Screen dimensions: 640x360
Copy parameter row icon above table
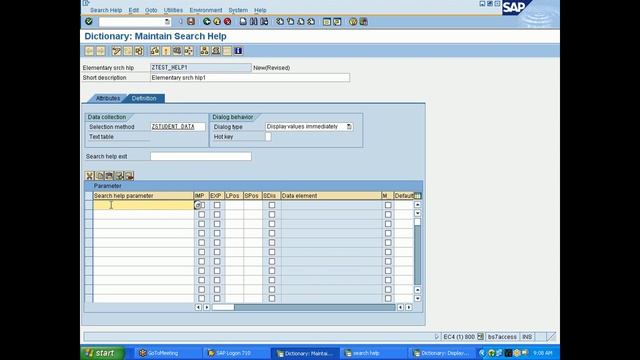pos(100,176)
